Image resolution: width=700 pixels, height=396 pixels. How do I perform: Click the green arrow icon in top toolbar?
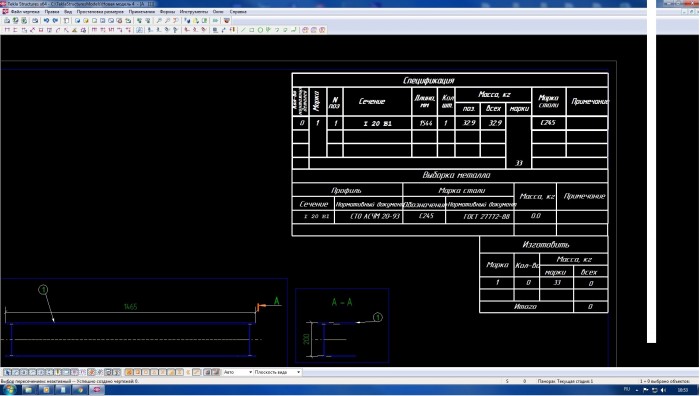pyautogui.click(x=216, y=21)
